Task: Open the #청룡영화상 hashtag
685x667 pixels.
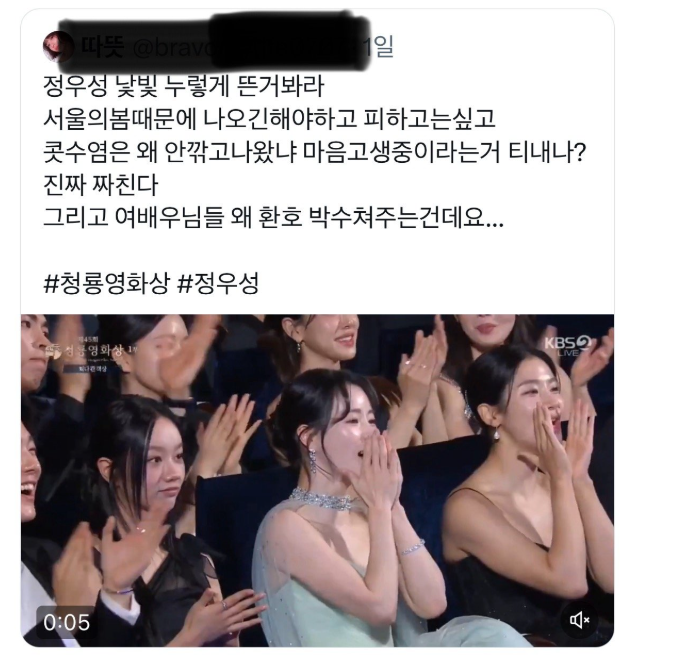Action: (x=106, y=284)
